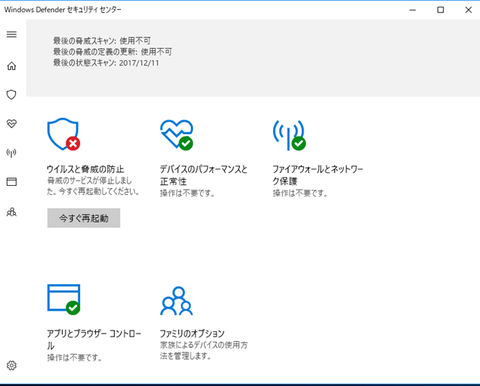Click 最後の脅威スキャン status line

click(x=102, y=41)
